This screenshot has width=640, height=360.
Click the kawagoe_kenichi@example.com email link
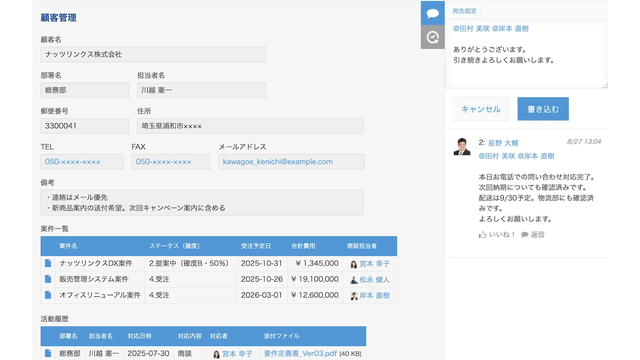click(x=278, y=162)
